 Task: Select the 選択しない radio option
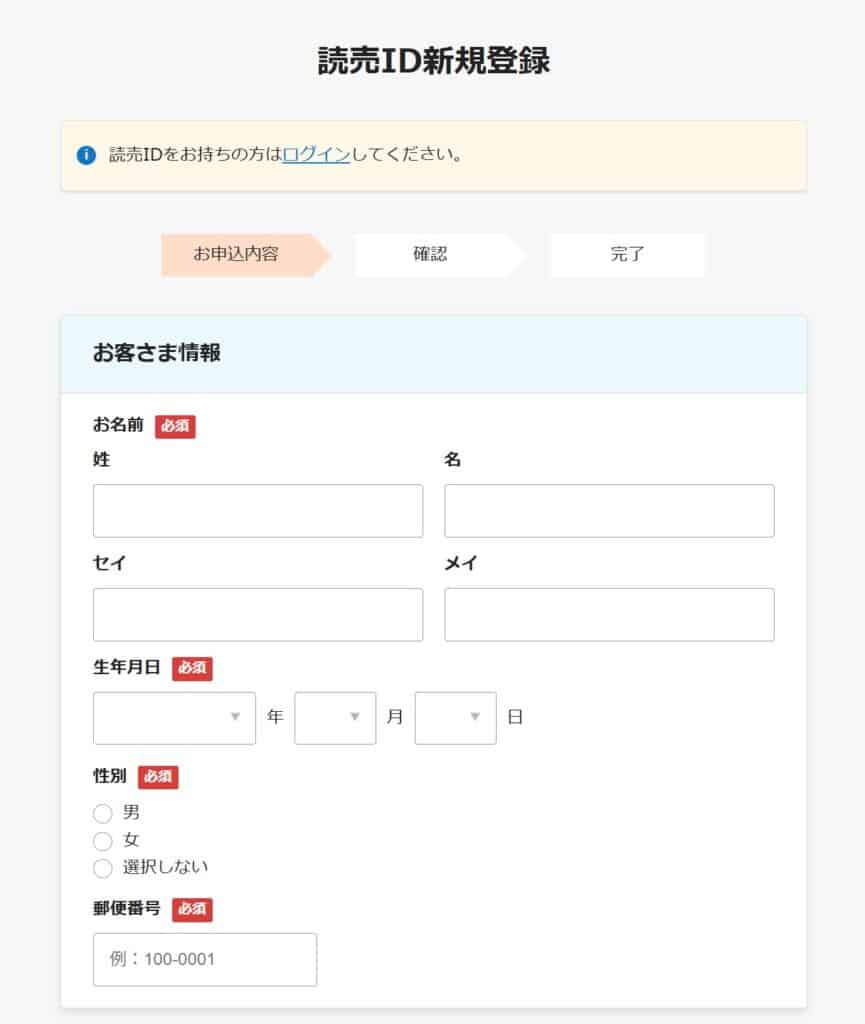coord(102,868)
